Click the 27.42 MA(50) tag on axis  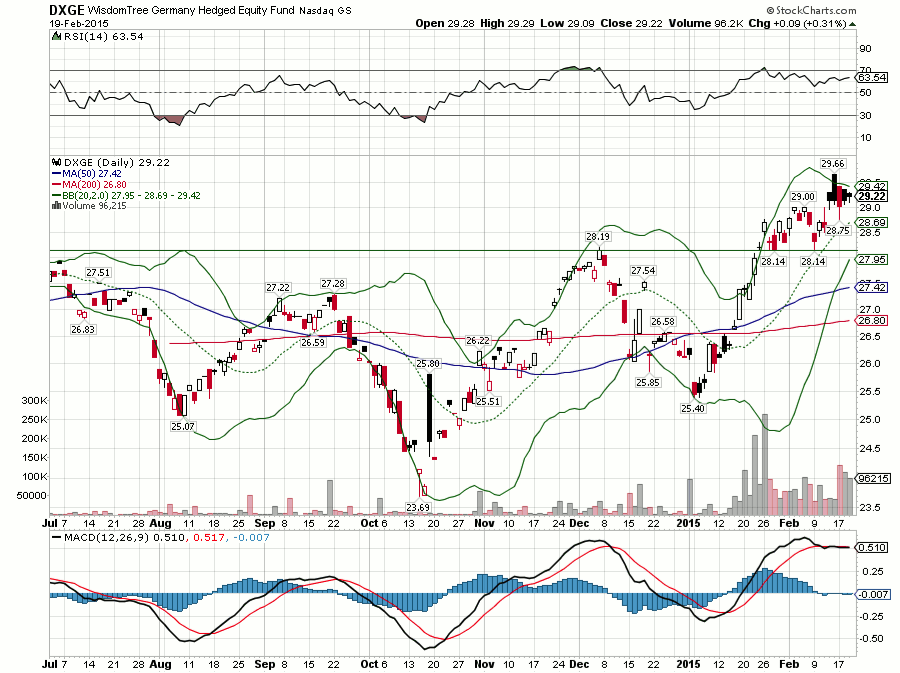872,287
